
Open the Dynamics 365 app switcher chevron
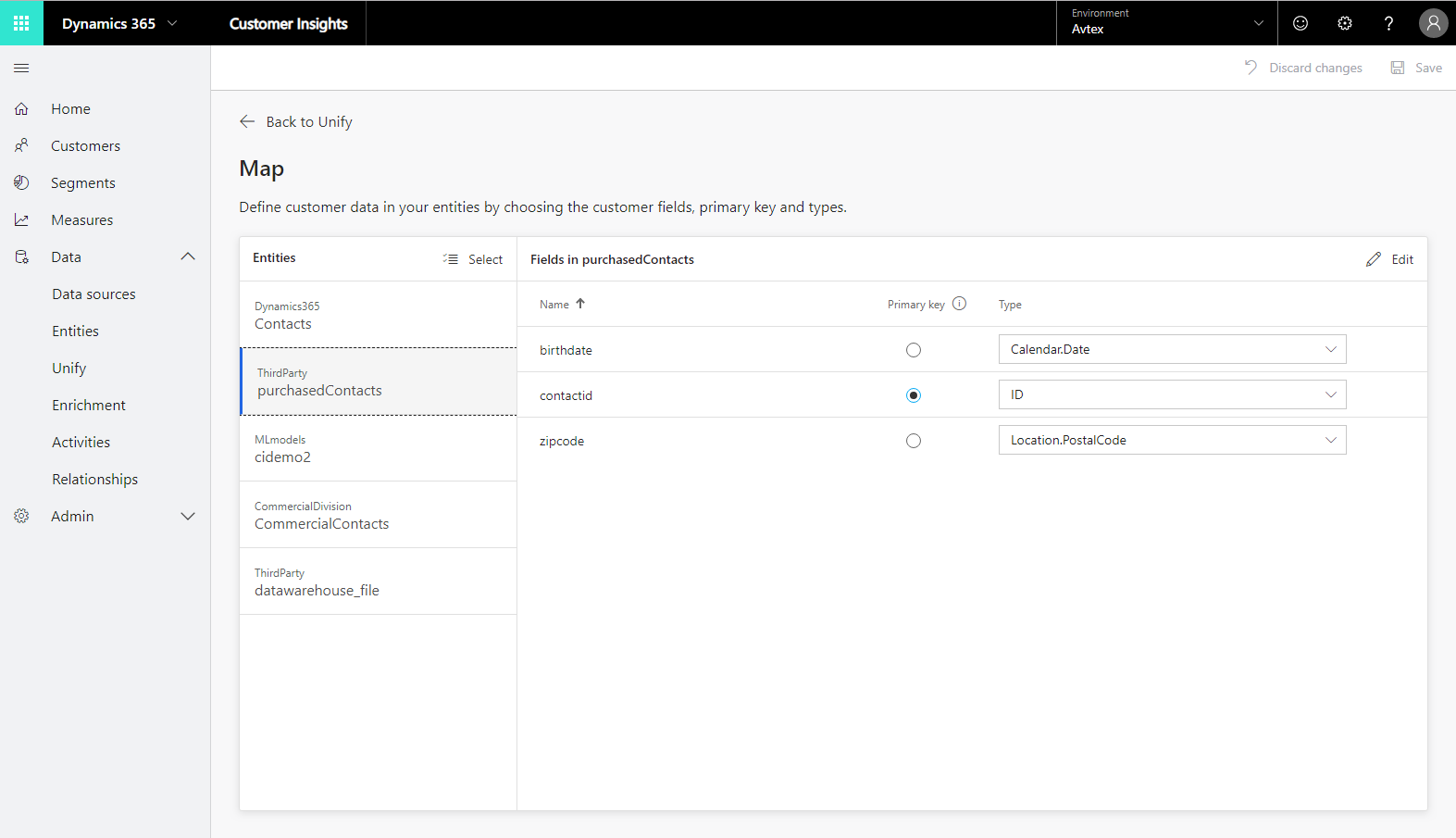[172, 23]
